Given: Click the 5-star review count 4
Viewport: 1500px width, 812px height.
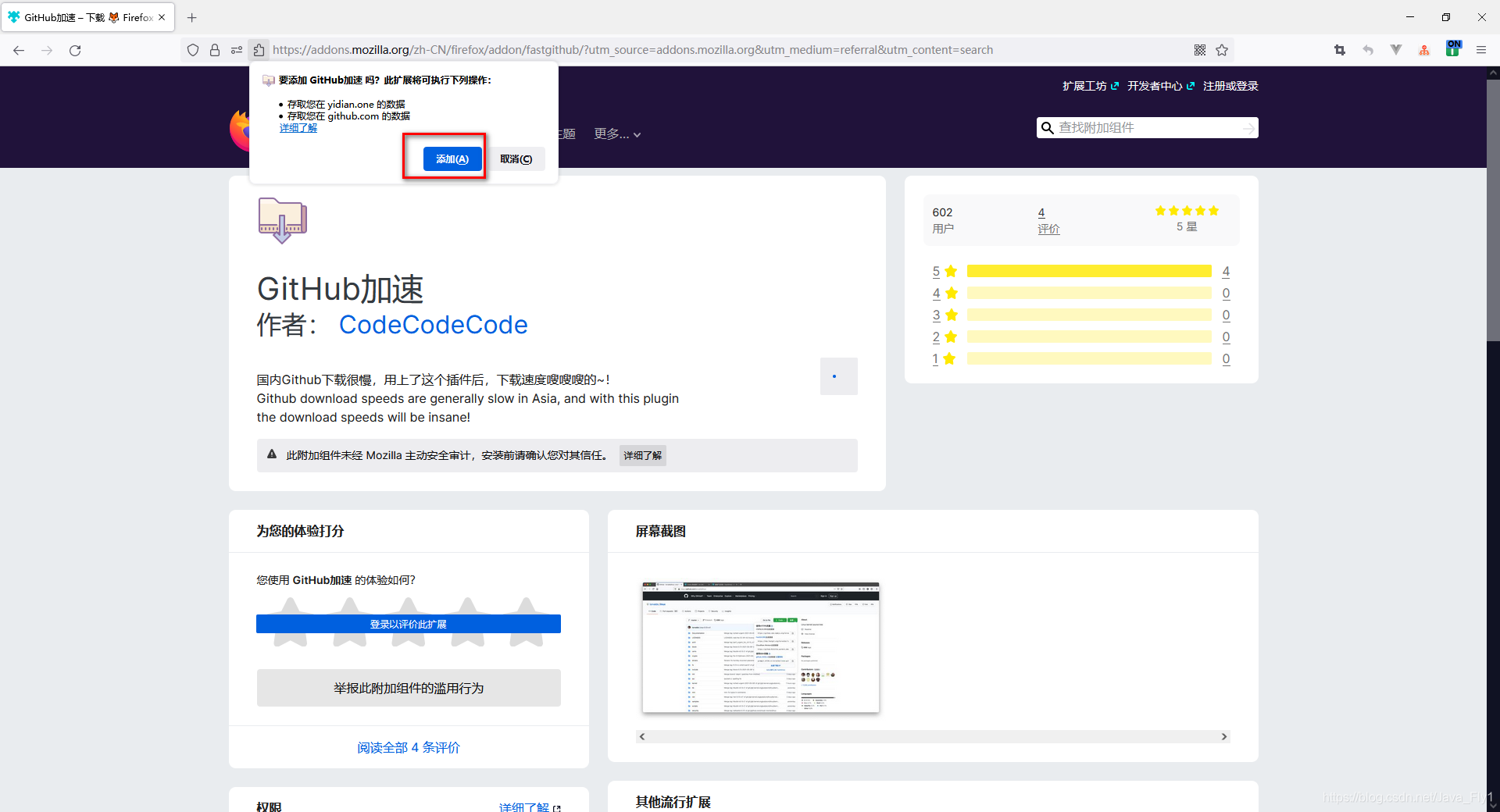Looking at the screenshot, I should coord(1226,271).
